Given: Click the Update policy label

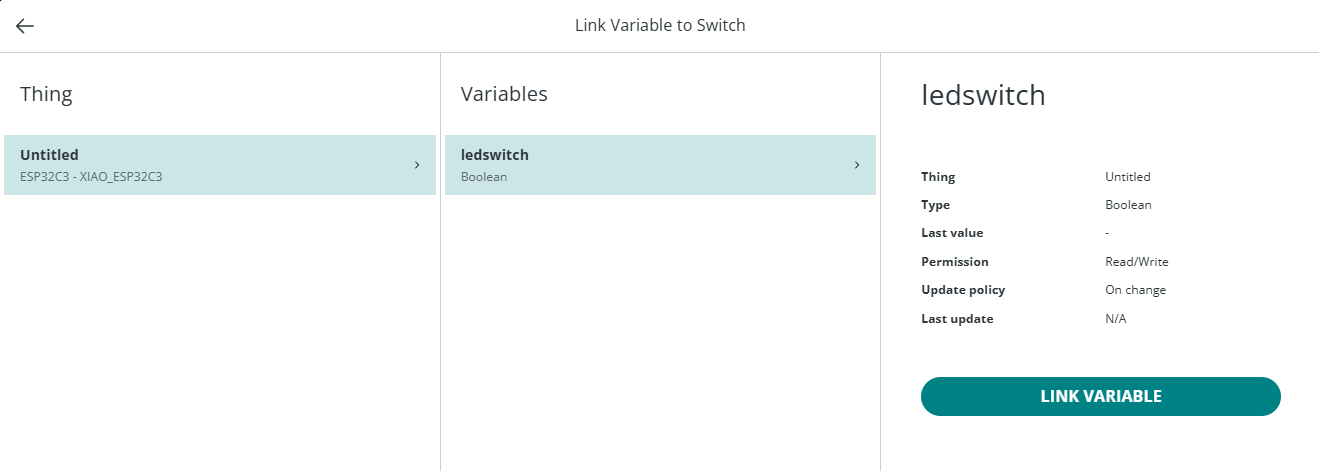Looking at the screenshot, I should click(x=962, y=290).
